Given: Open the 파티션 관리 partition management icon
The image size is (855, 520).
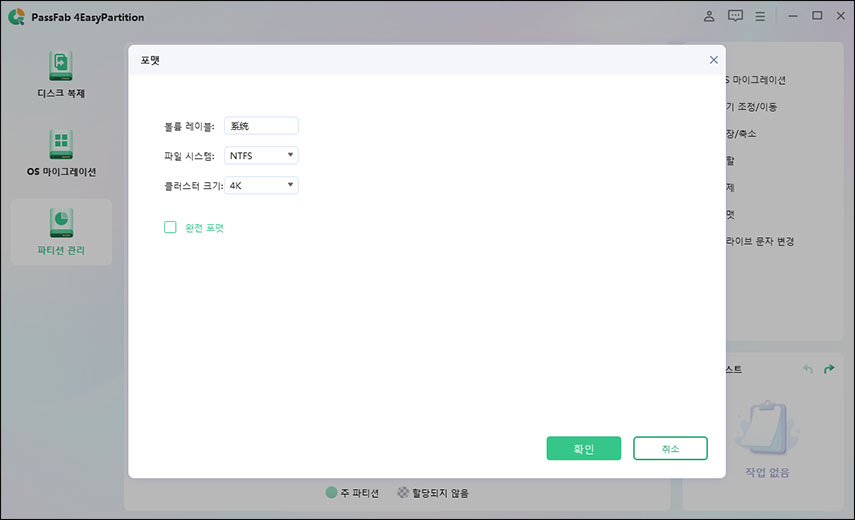Looking at the screenshot, I should click(x=61, y=223).
